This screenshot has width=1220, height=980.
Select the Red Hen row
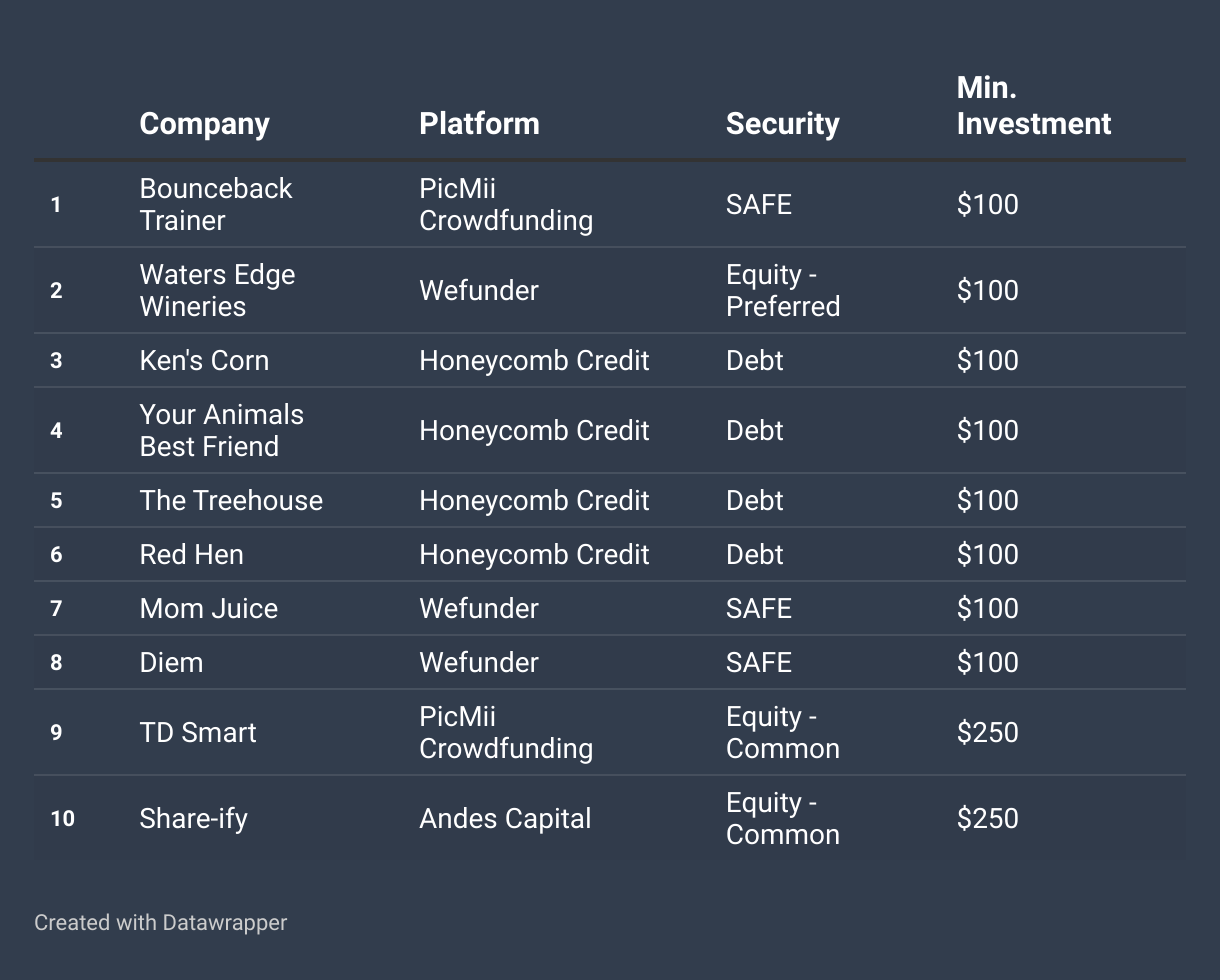pos(610,554)
